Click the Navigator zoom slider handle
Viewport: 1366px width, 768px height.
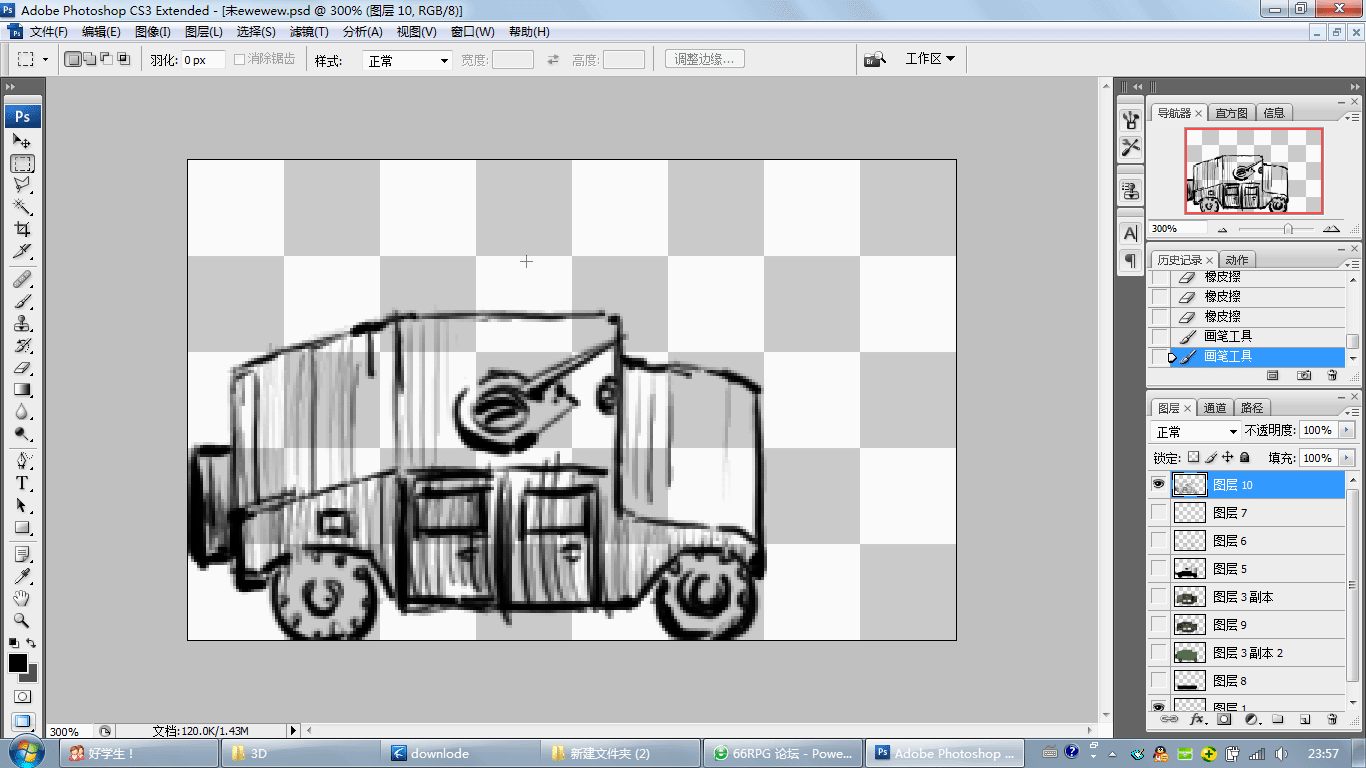coord(1287,229)
